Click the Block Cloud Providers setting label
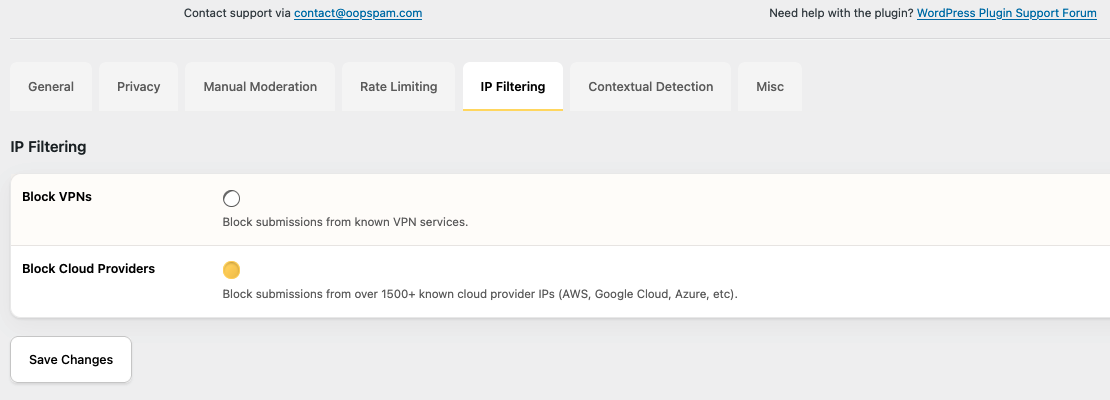The height and width of the screenshot is (400, 1110). [88, 269]
